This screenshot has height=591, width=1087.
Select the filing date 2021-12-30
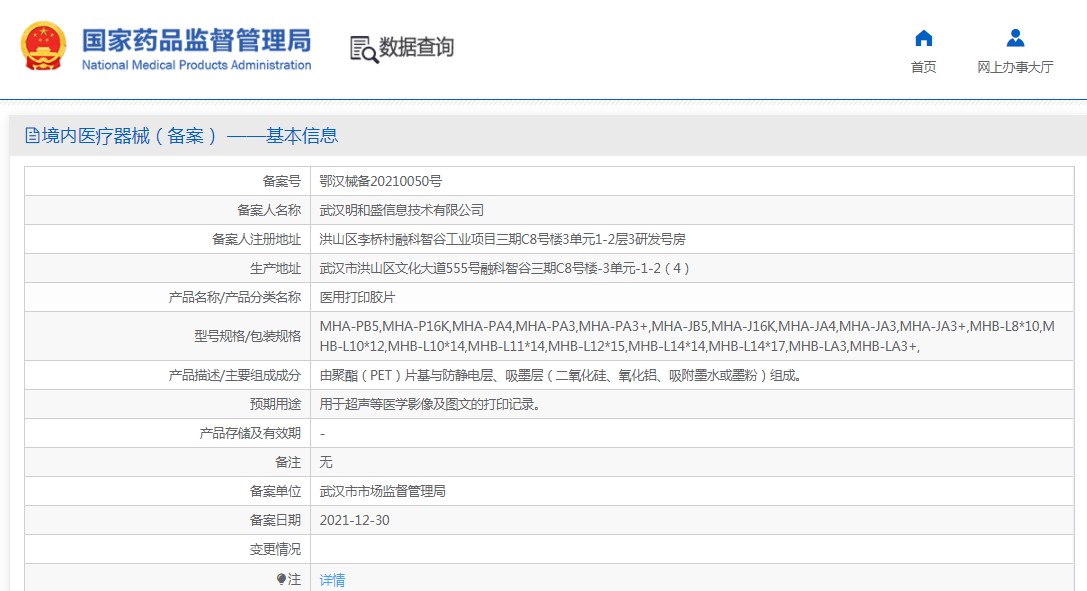[354, 520]
